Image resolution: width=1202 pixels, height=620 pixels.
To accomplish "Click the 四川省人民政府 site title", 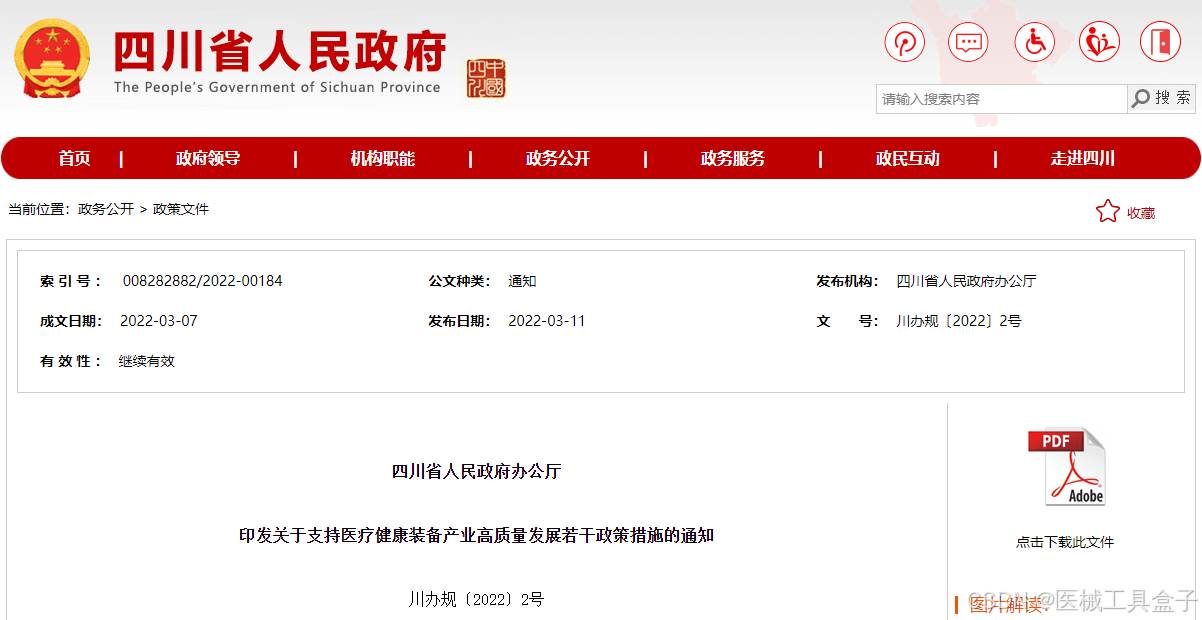I will [x=280, y=51].
